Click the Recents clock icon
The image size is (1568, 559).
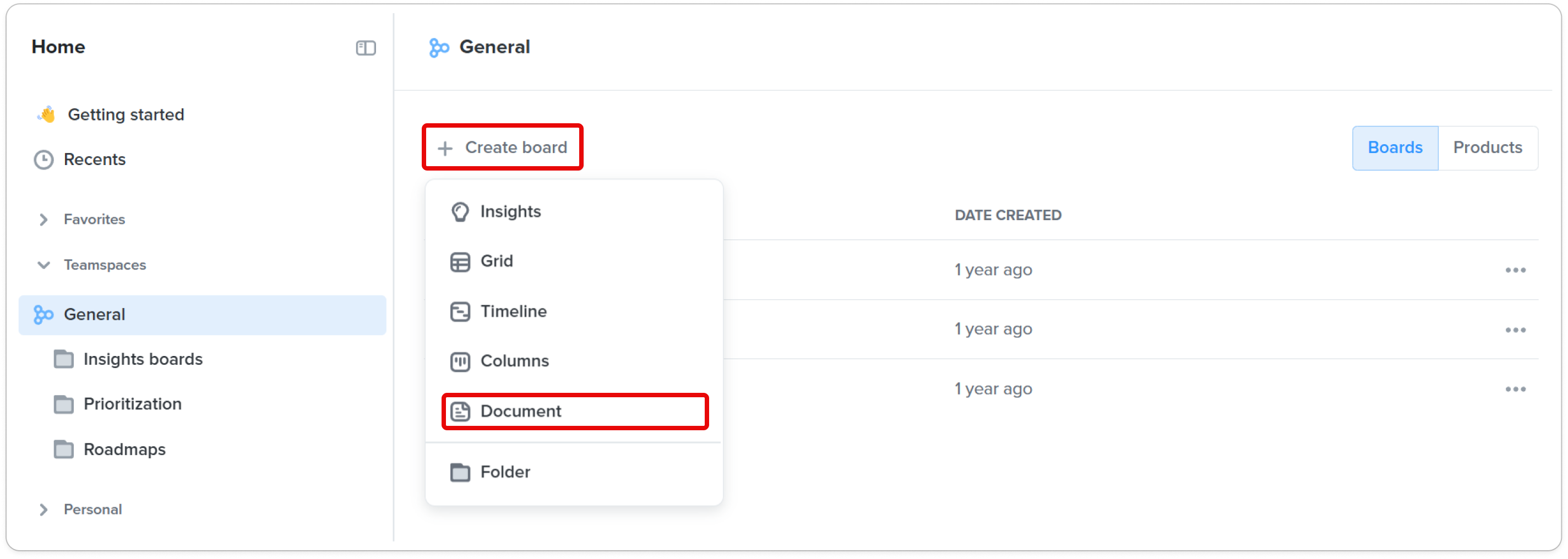click(x=43, y=160)
